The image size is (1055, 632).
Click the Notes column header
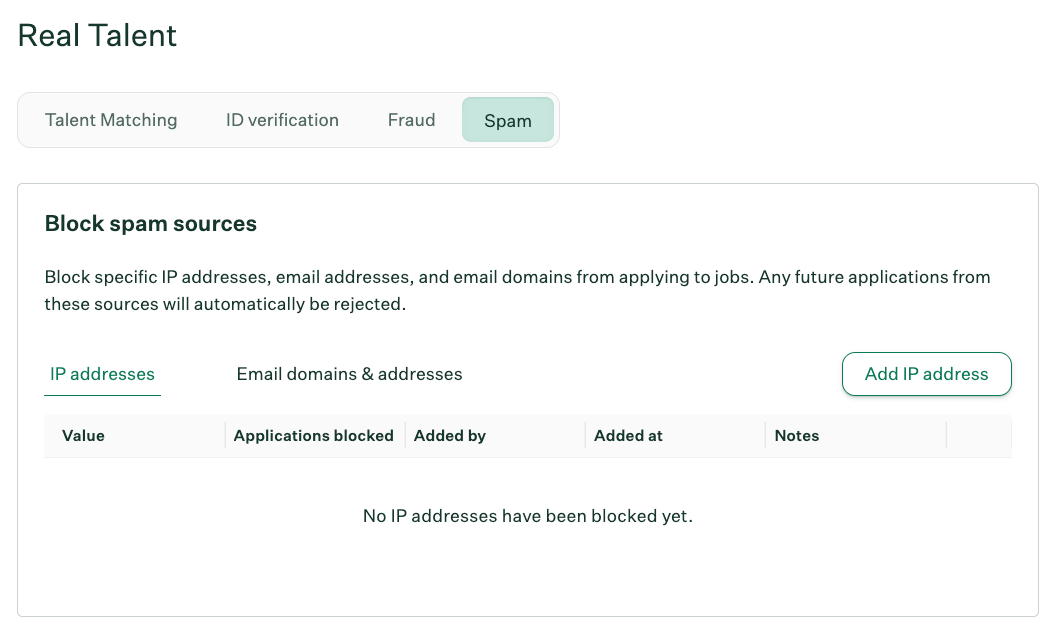coord(796,436)
